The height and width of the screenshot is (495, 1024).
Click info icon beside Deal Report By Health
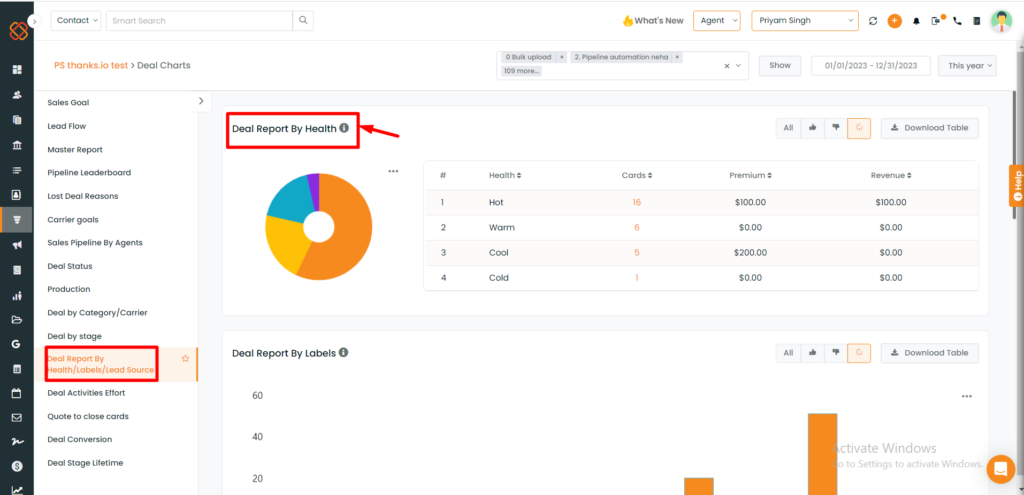tap(344, 128)
